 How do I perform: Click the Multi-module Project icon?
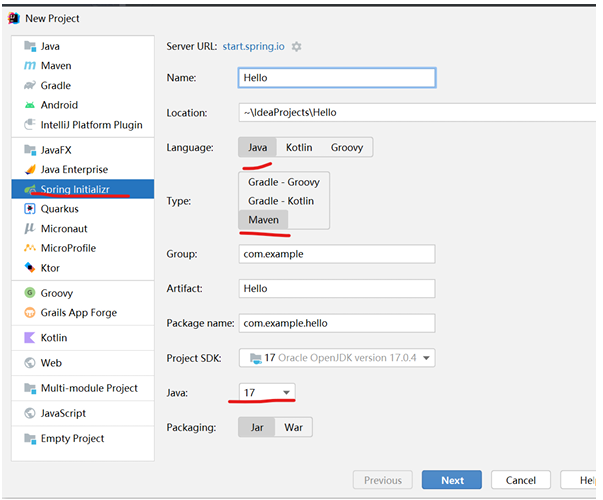point(30,388)
